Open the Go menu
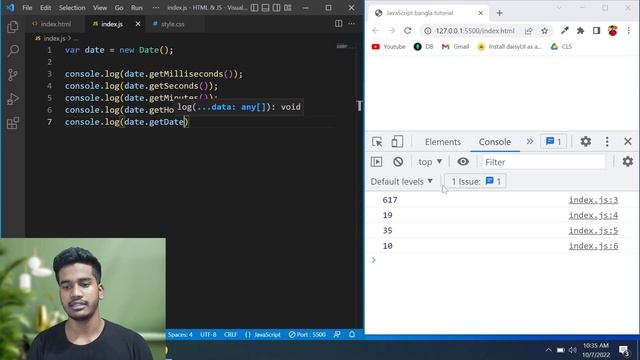This screenshot has height=360, width=640. [x=119, y=8]
